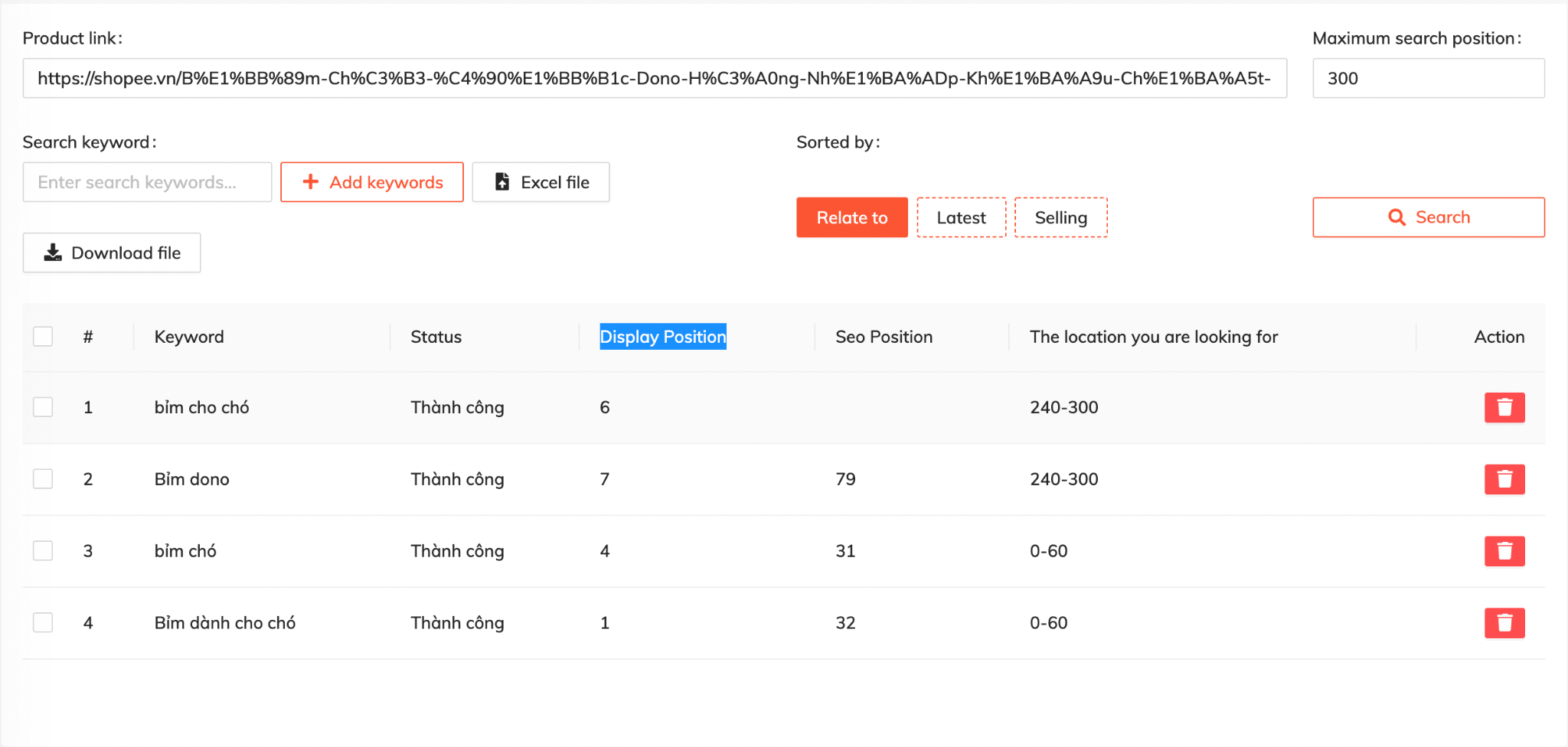
Task: Select the 'Relate to' sort option
Action: pos(851,217)
